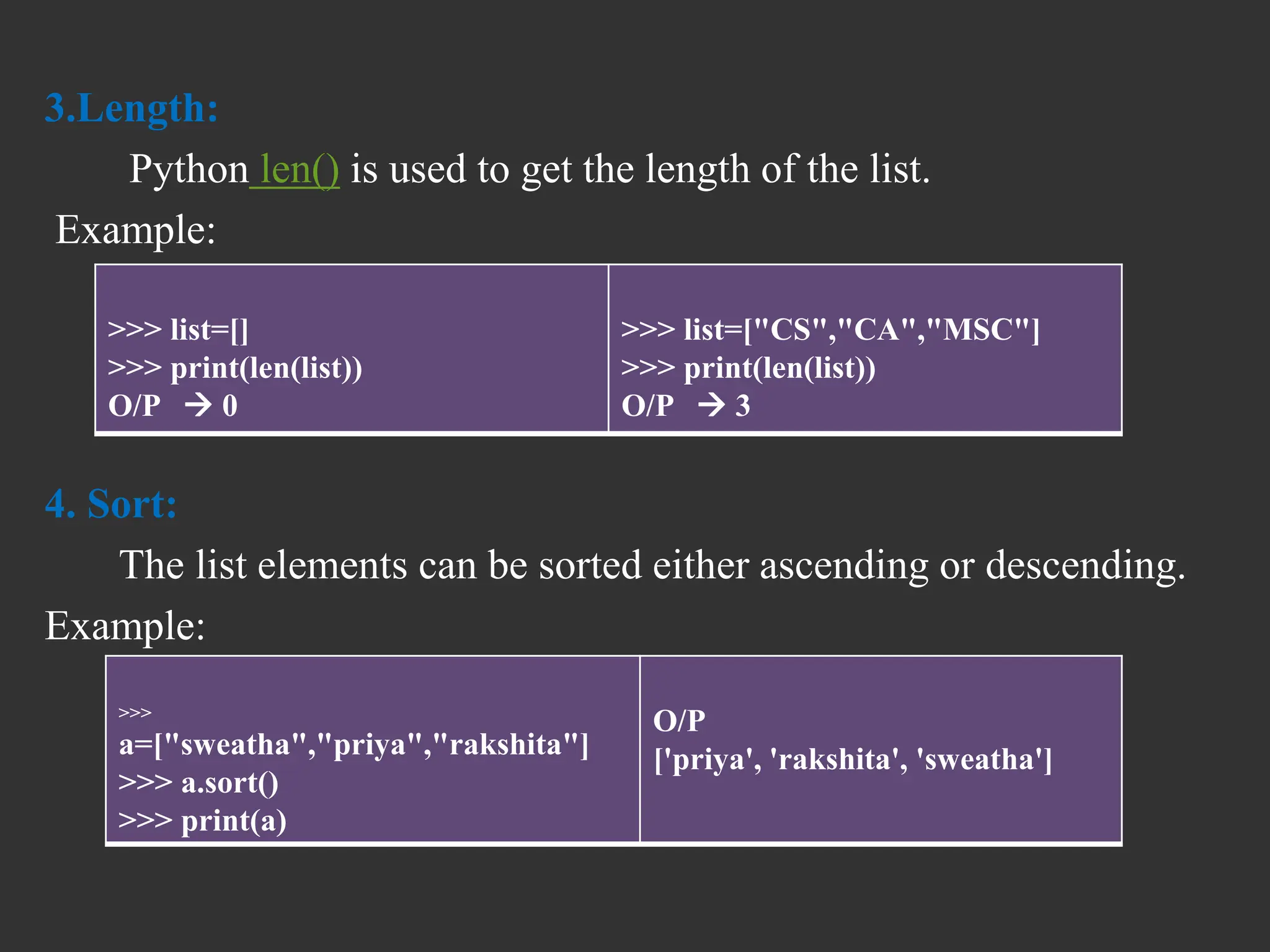
Task: Click the sorted output ['priya', 'rakshita', 'sweatha']
Action: [853, 759]
